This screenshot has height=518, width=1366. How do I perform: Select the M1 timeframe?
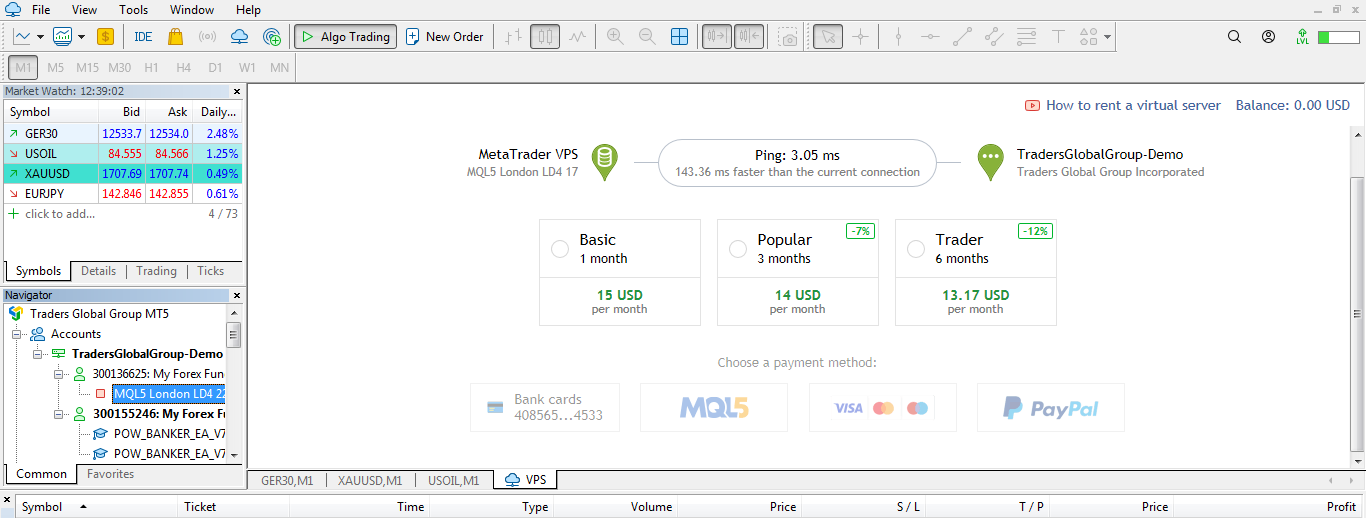pyautogui.click(x=24, y=68)
